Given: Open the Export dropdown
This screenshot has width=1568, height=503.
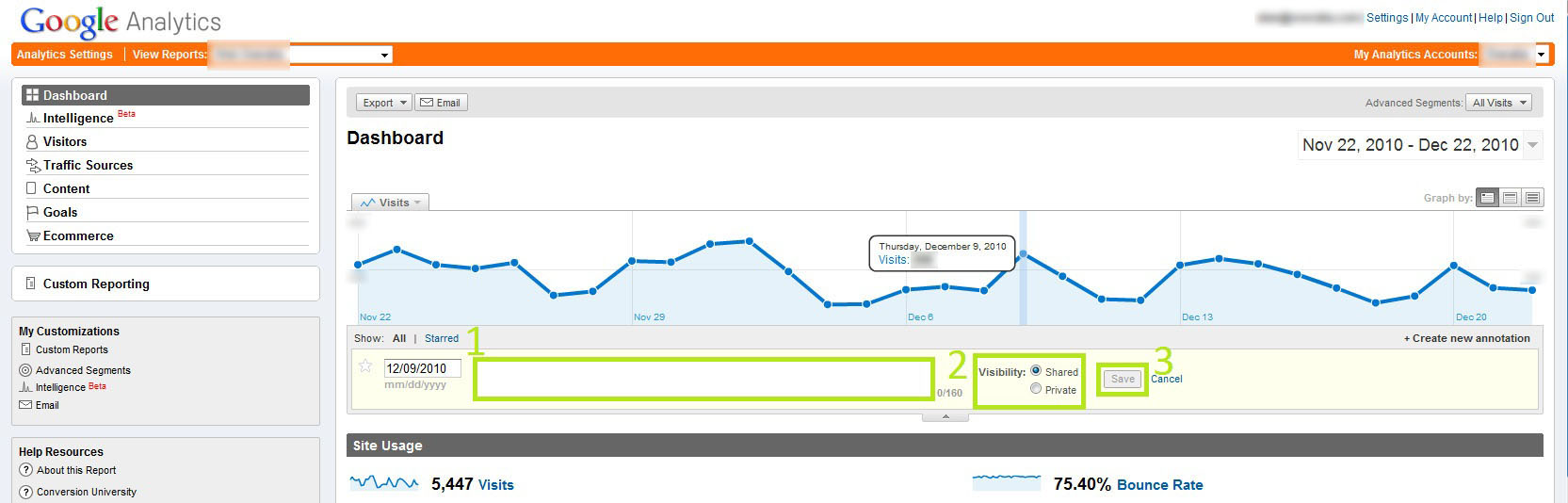Looking at the screenshot, I should click(383, 103).
